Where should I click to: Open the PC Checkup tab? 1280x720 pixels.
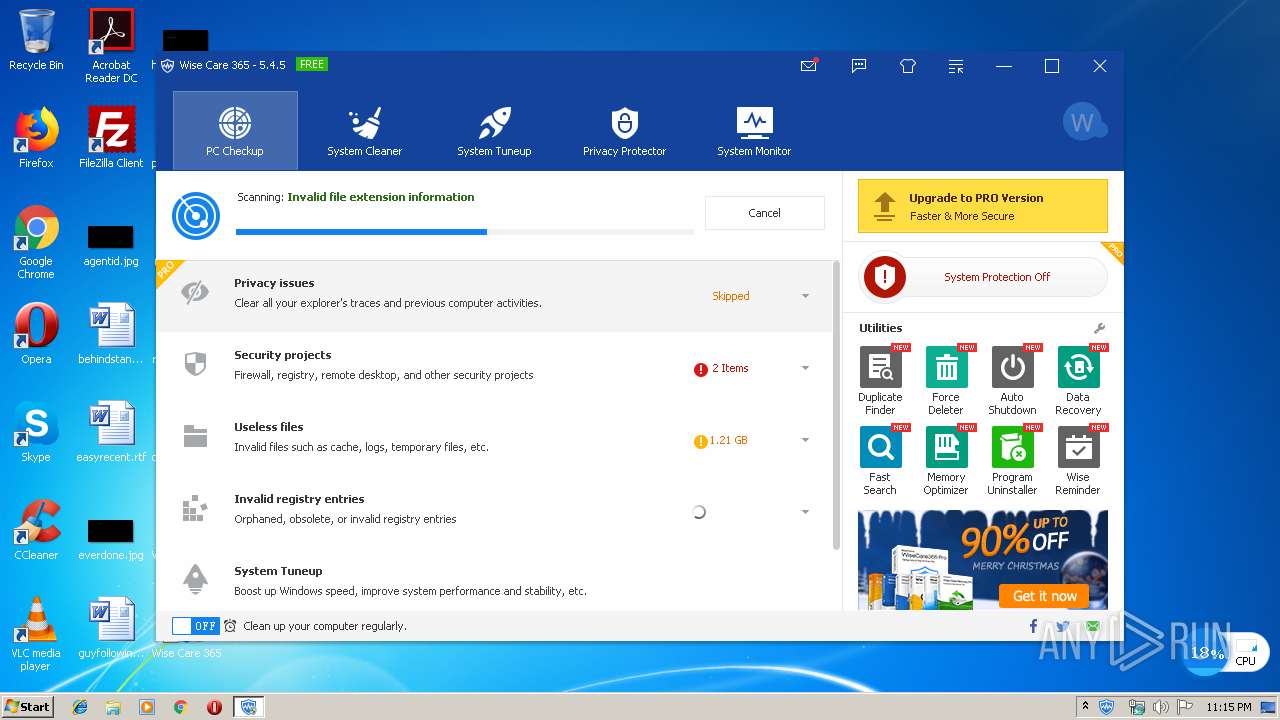pos(235,130)
